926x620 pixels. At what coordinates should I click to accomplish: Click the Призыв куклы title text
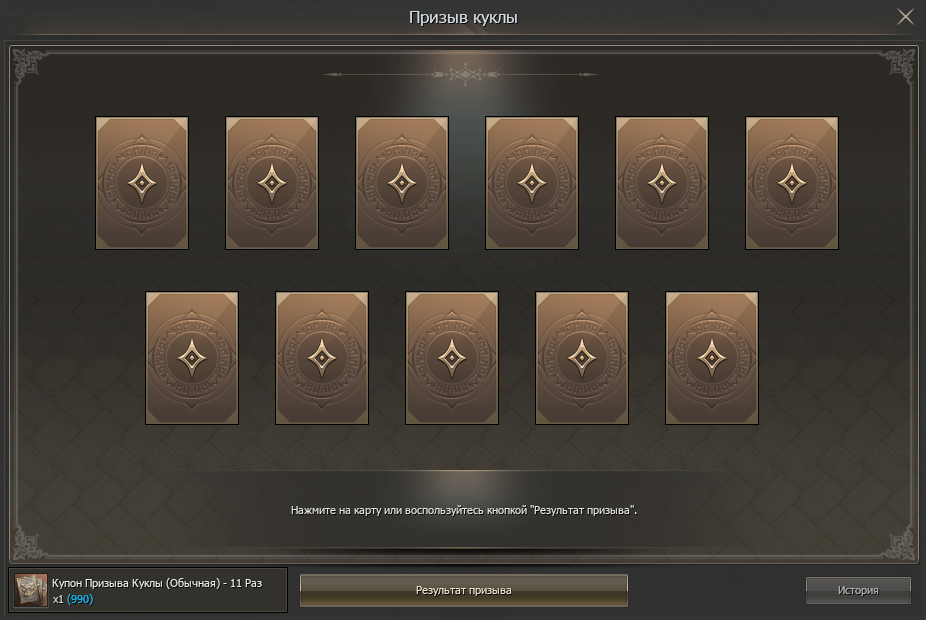click(463, 18)
